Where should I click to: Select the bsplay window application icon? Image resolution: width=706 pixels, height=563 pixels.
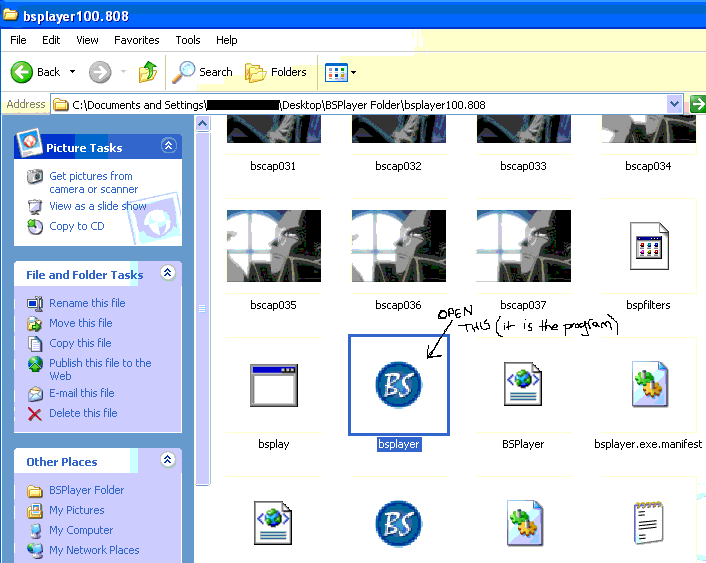click(x=274, y=385)
